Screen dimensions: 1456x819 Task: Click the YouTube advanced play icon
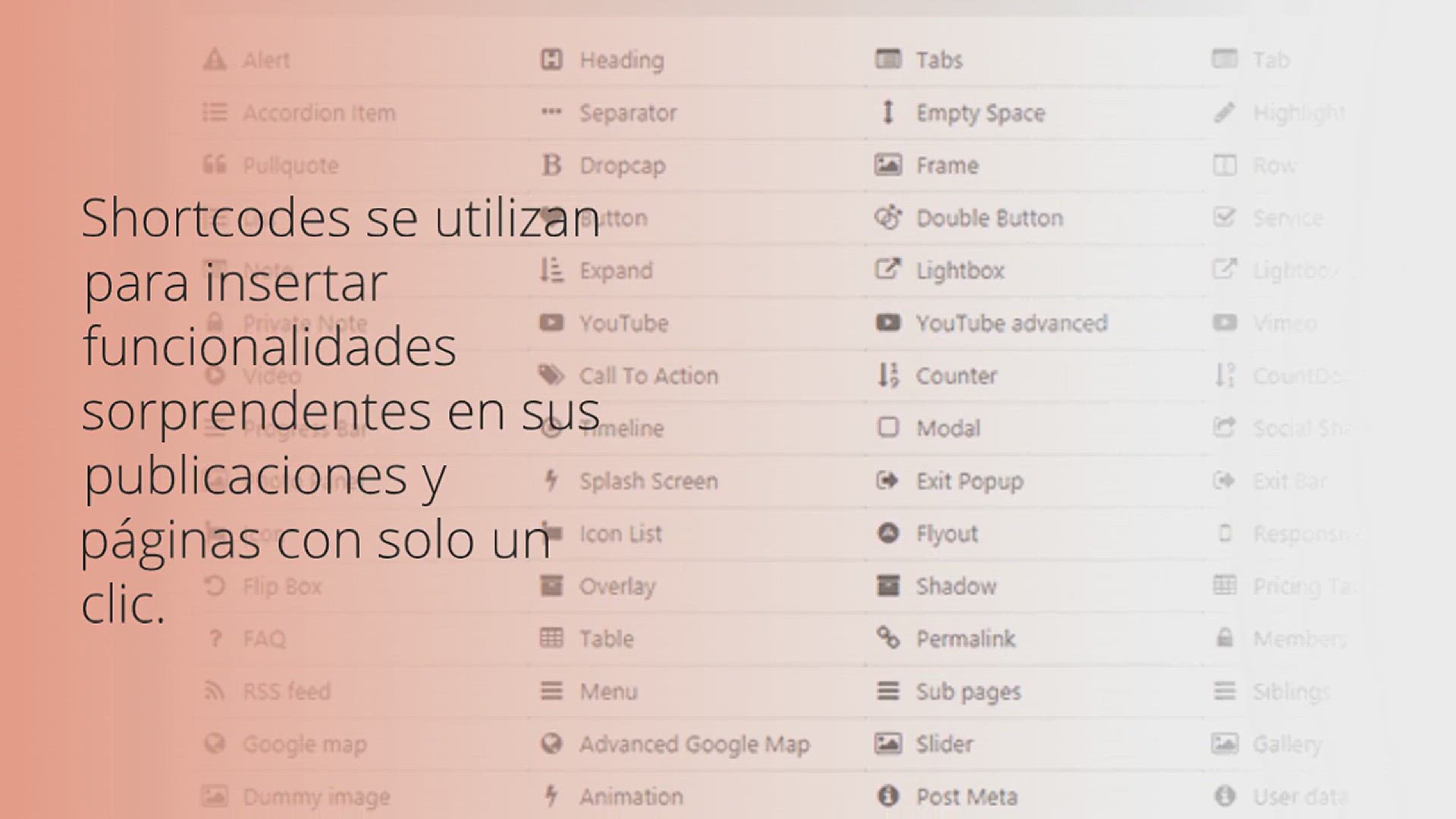point(888,323)
